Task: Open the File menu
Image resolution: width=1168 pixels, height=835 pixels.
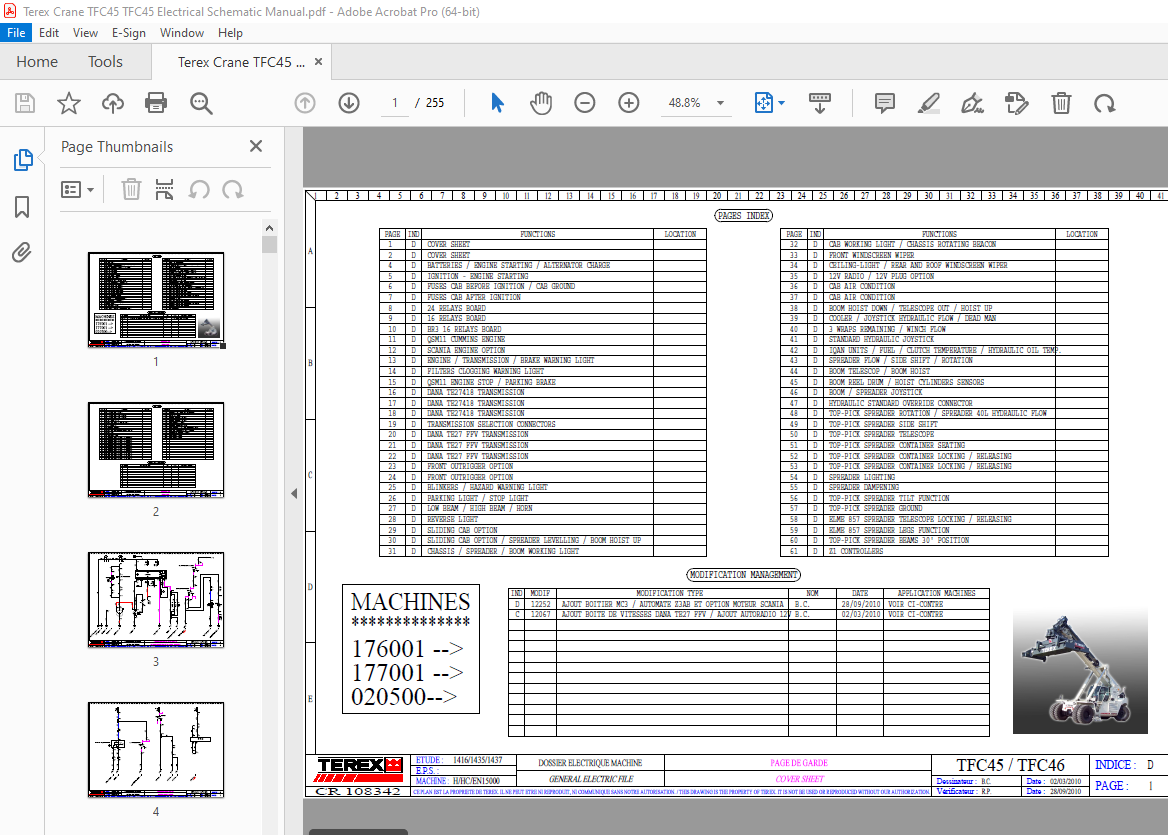Action: [16, 33]
